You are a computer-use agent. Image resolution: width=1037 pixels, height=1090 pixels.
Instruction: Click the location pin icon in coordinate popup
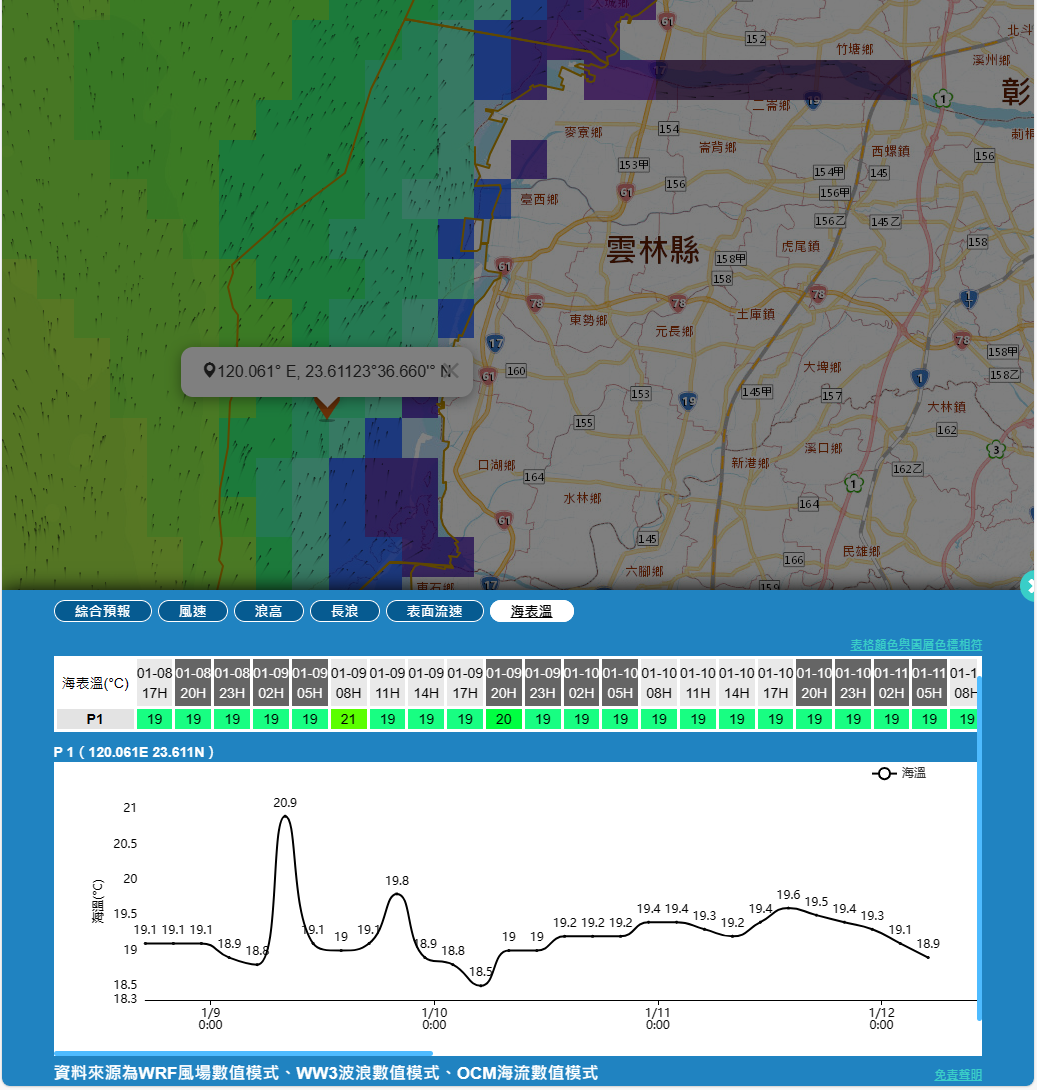[209, 371]
